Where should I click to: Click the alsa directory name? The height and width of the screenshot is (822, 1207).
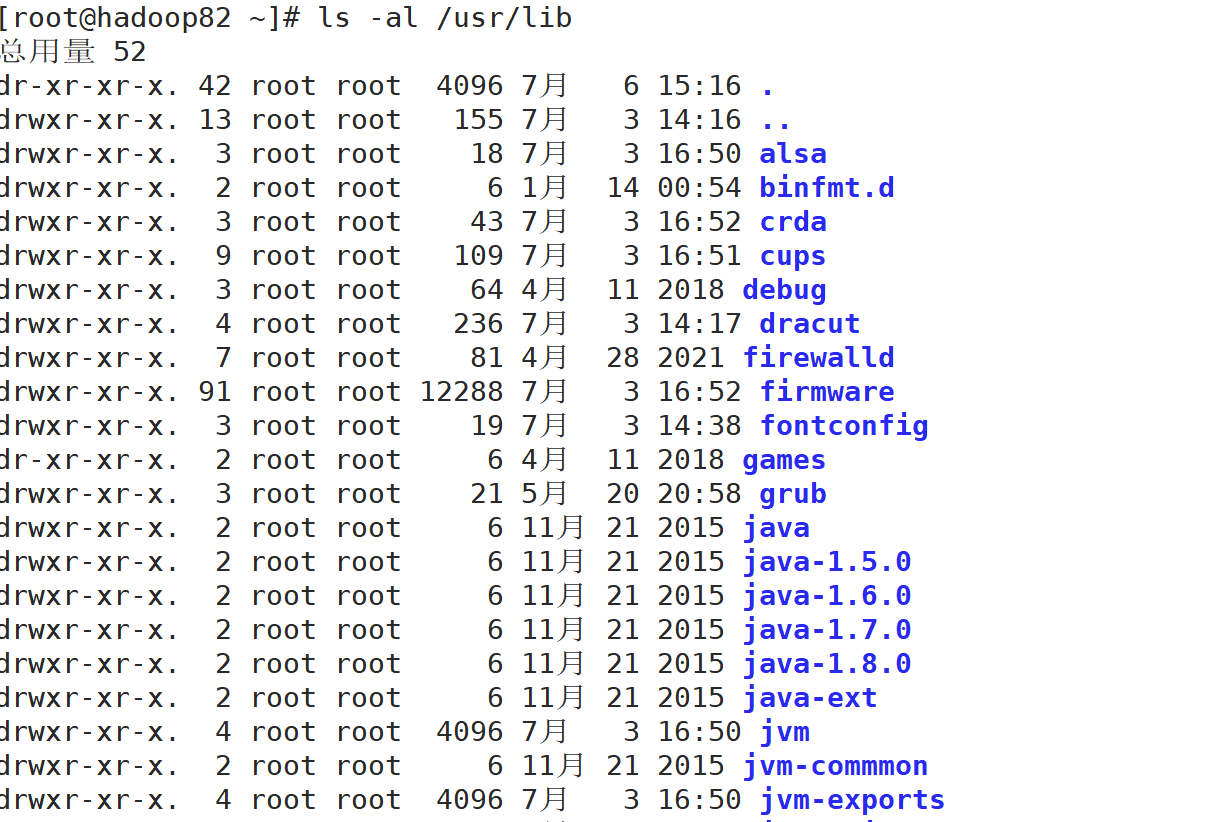point(792,154)
